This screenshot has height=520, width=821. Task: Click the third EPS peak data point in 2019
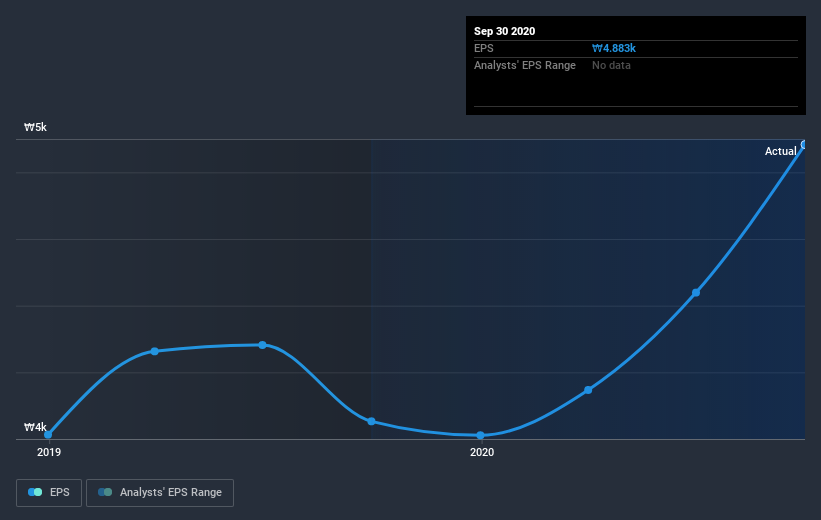pos(262,345)
